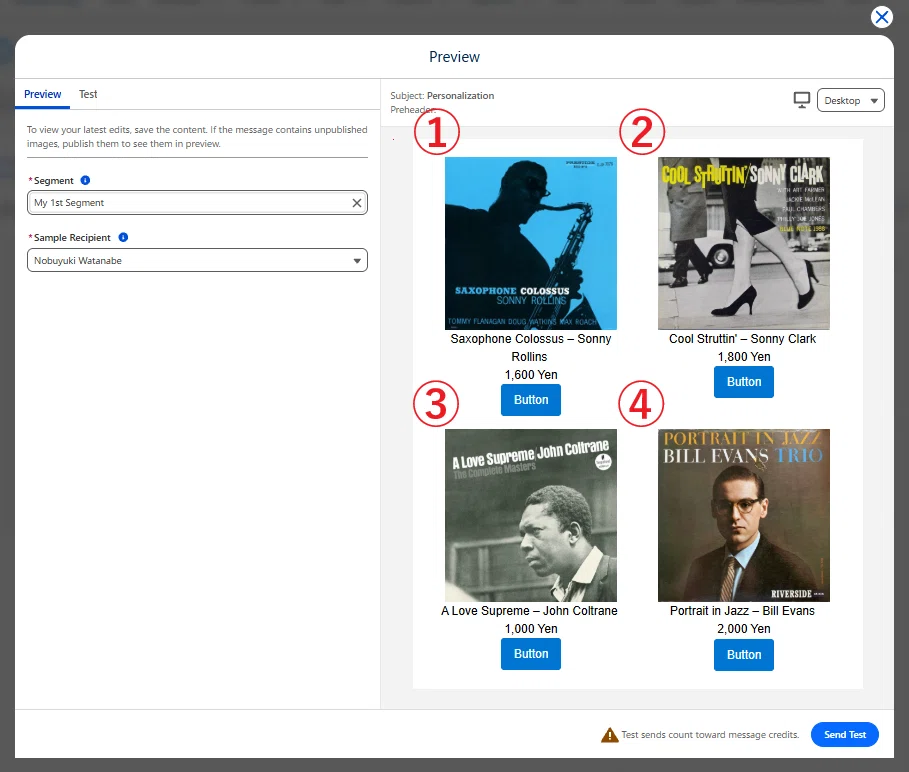Viewport: 909px width, 772px height.
Task: Open the Desktop view dropdown
Action: pos(850,100)
